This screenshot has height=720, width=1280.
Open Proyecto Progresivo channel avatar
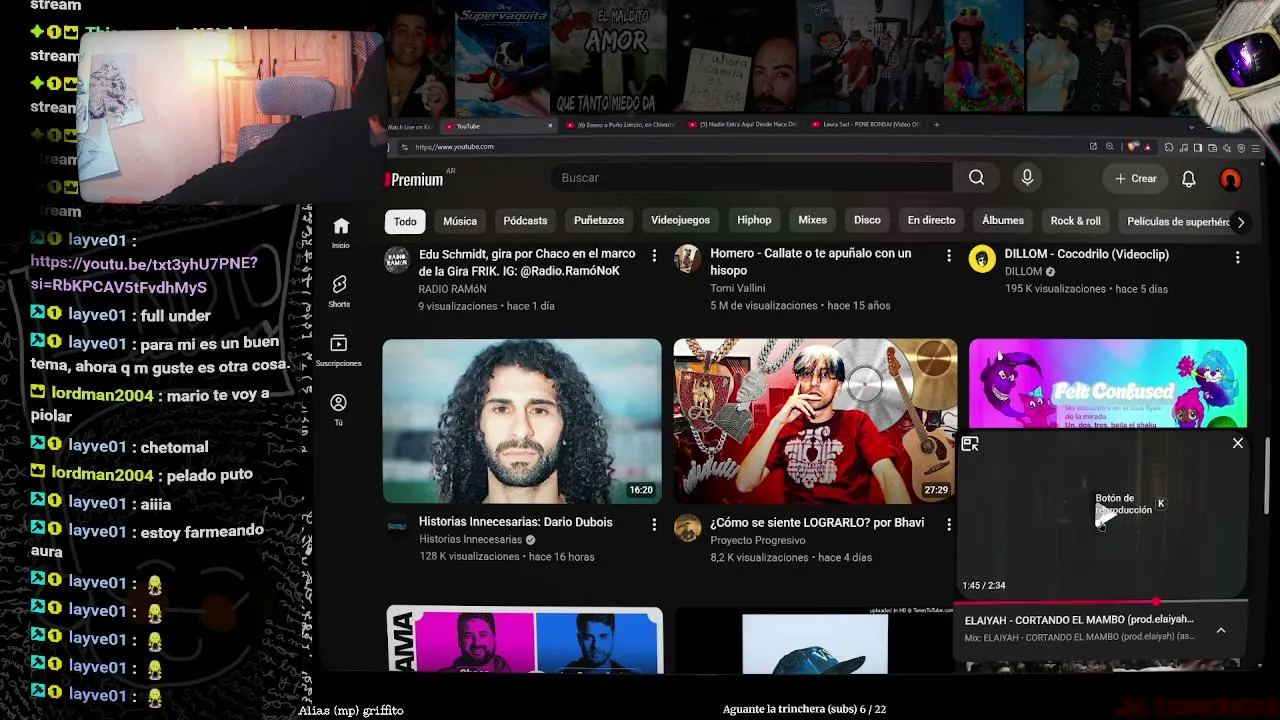click(x=688, y=527)
